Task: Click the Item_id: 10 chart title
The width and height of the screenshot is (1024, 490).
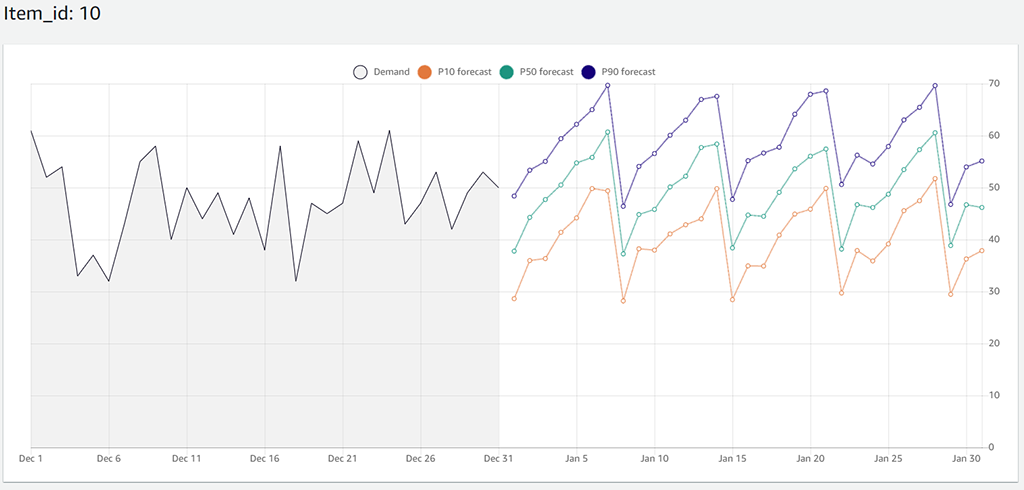Action: pos(52,15)
